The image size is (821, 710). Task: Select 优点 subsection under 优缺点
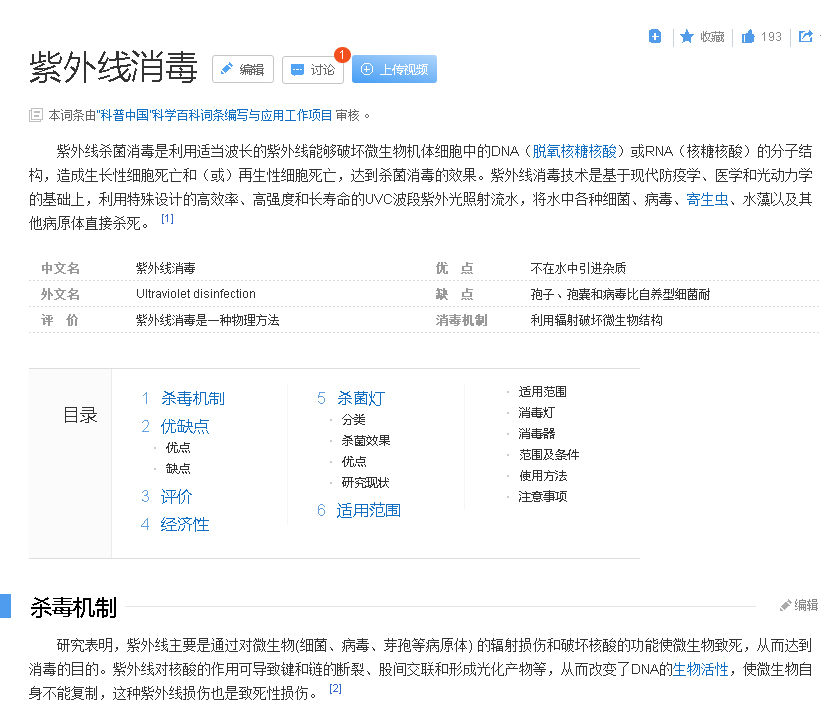[178, 448]
